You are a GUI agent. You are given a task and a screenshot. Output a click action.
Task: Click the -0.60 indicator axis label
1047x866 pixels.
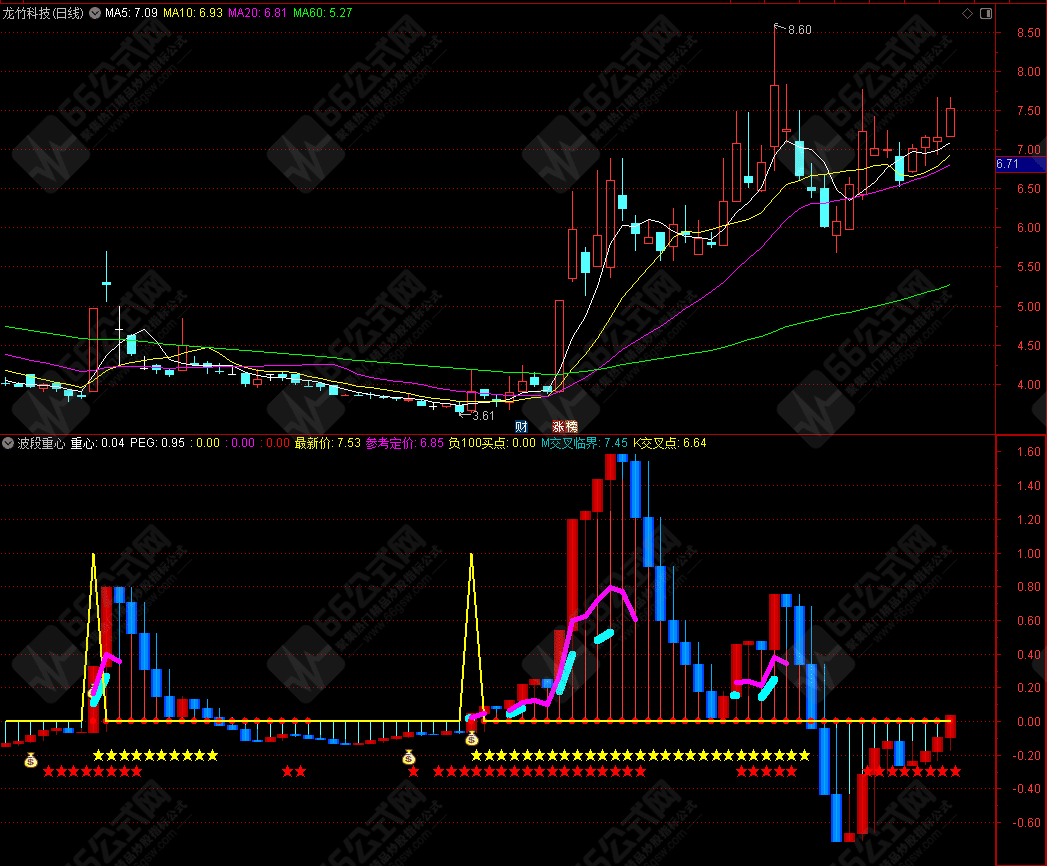pos(1026,823)
